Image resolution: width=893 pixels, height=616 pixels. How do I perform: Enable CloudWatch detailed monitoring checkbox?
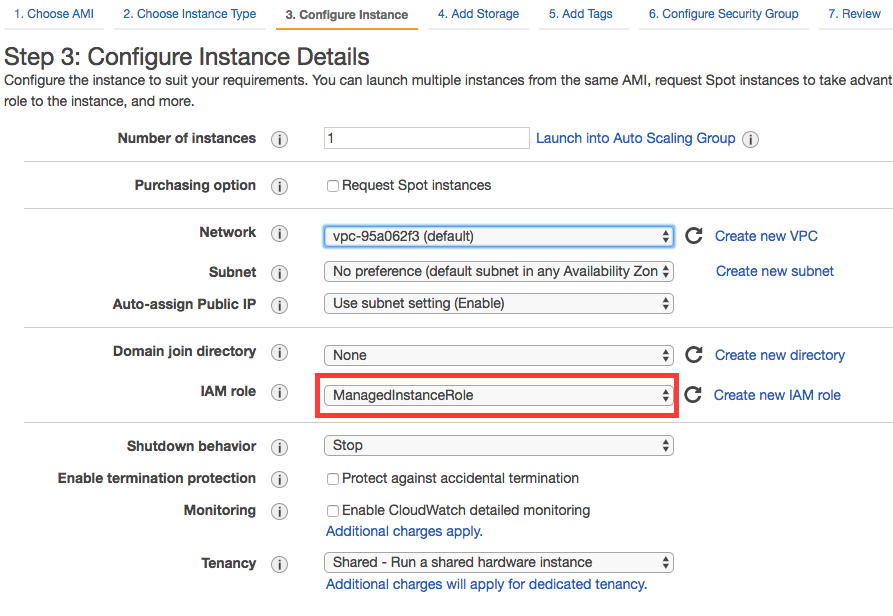point(333,511)
